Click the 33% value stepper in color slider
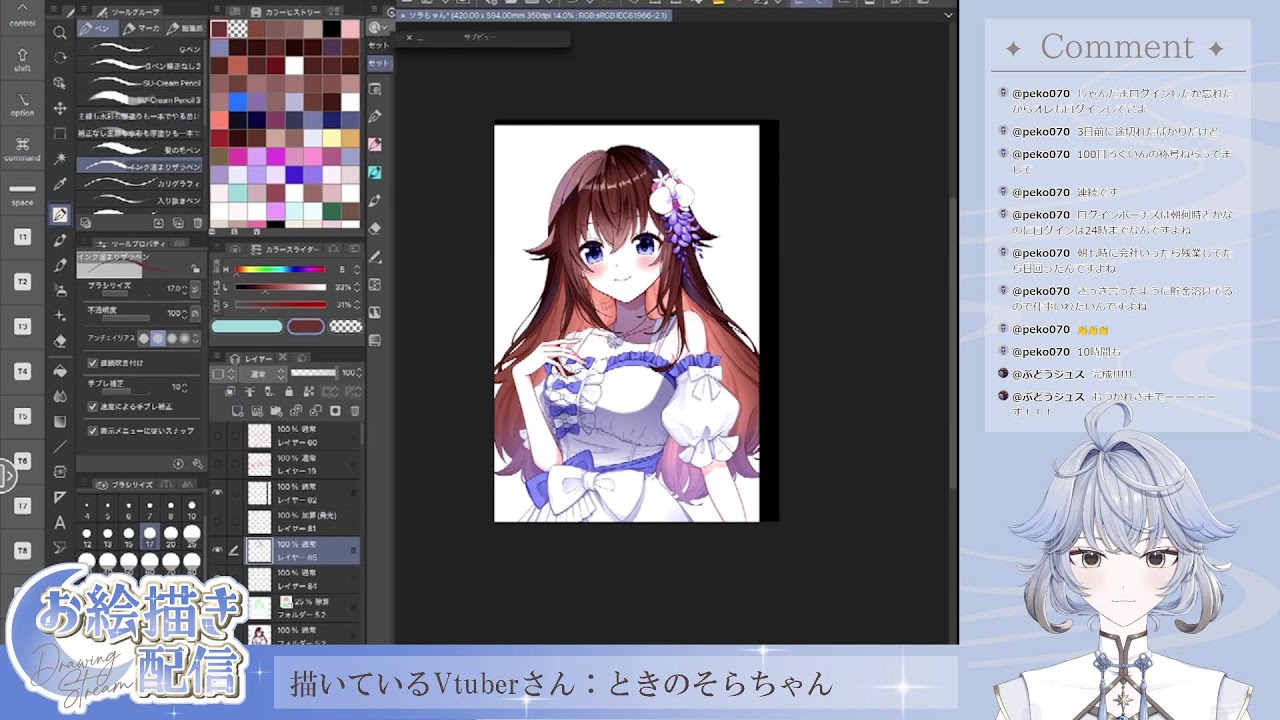Image resolution: width=1280 pixels, height=720 pixels. tap(357, 287)
